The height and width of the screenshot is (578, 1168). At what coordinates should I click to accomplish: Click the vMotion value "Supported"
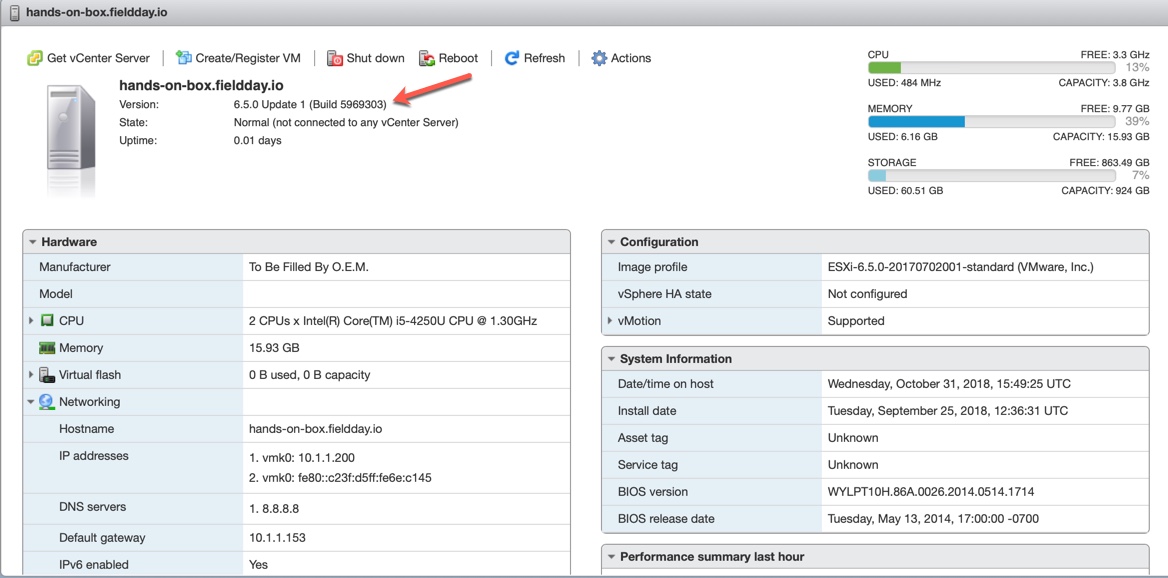(x=856, y=321)
